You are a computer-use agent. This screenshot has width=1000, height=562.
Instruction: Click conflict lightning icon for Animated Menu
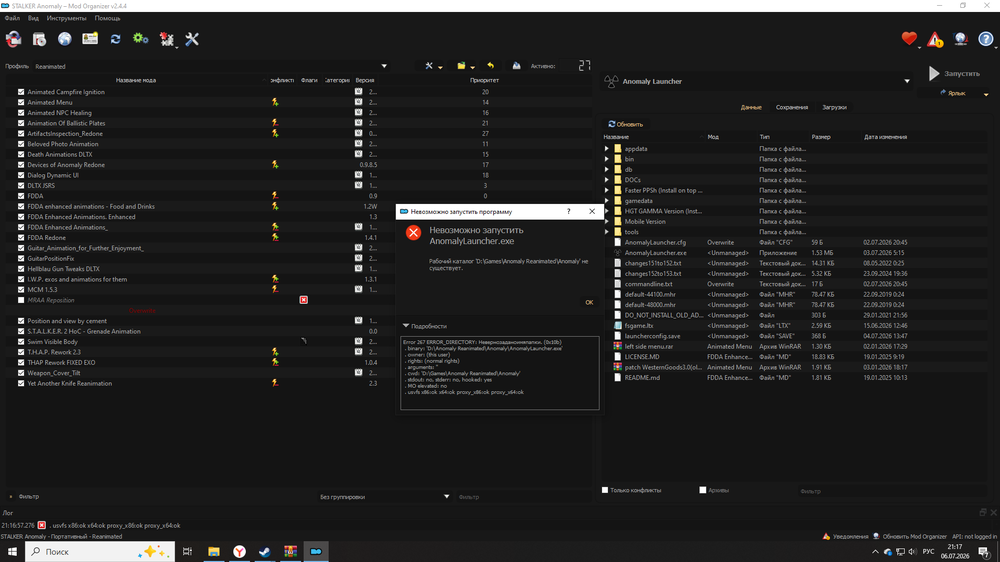point(275,102)
